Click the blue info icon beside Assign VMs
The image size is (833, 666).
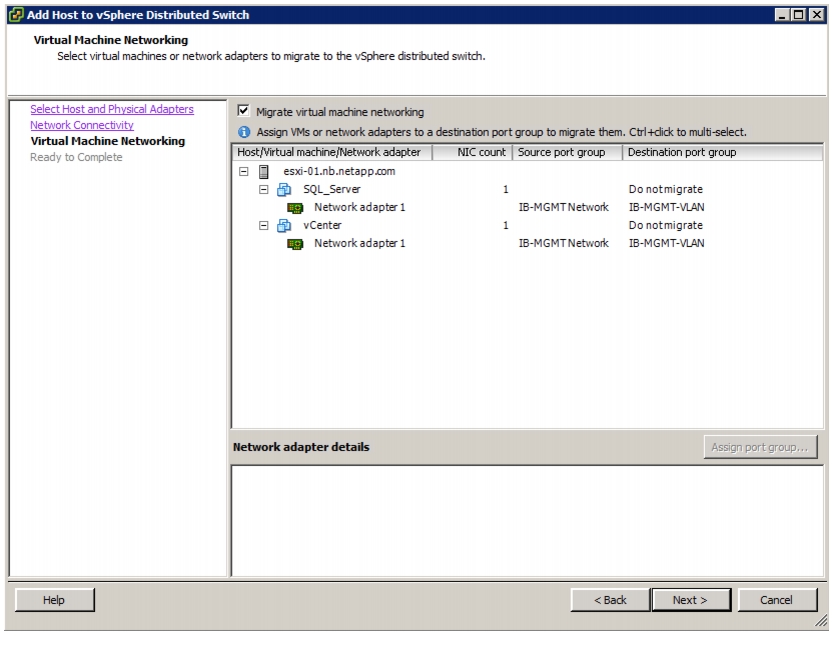[244, 132]
